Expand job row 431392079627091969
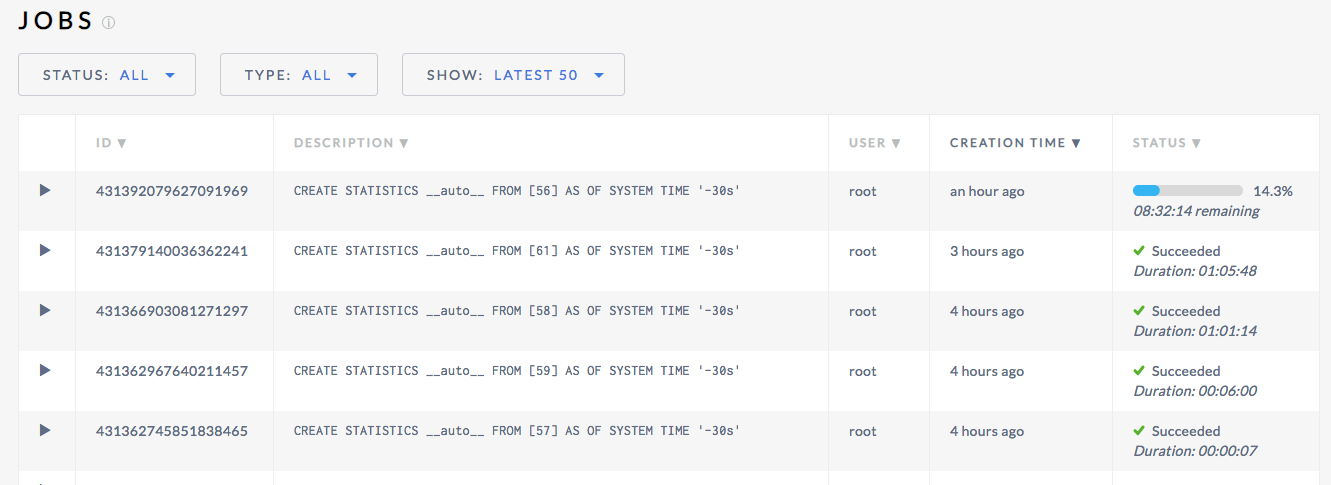1331x485 pixels. point(45,190)
